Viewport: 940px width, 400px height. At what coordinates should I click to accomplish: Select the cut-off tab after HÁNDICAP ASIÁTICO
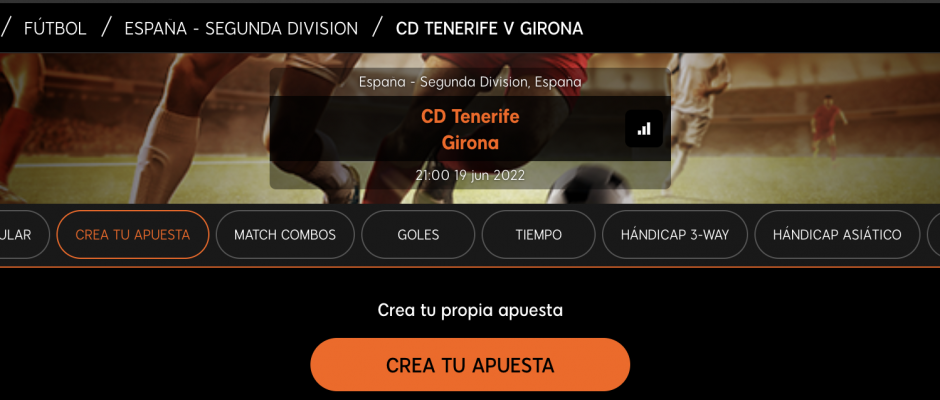coord(933,234)
